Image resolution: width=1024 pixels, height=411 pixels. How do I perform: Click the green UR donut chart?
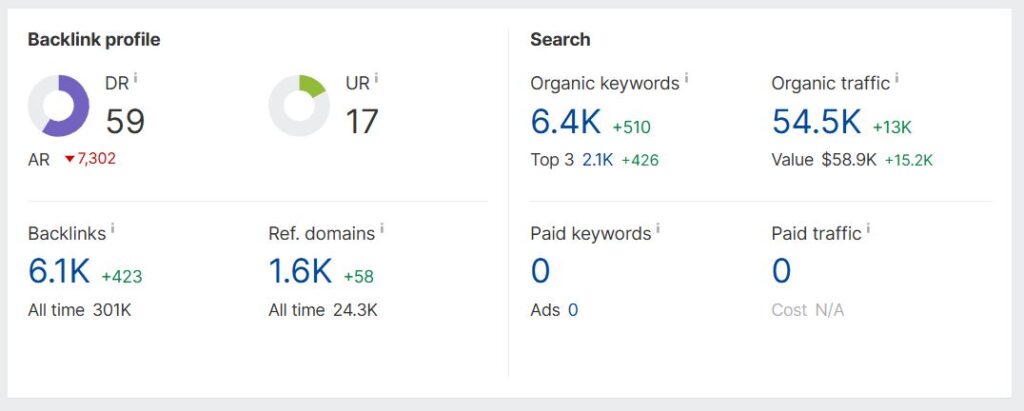pyautogui.click(x=299, y=106)
